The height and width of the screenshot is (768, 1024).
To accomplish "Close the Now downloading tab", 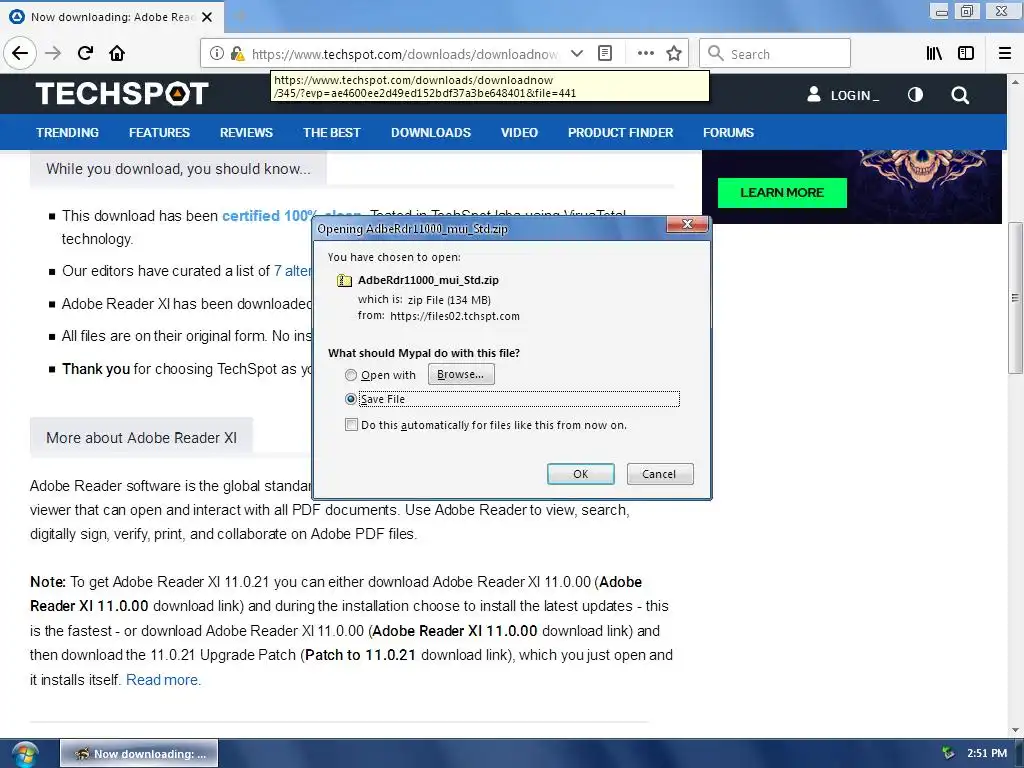I will click(x=207, y=17).
